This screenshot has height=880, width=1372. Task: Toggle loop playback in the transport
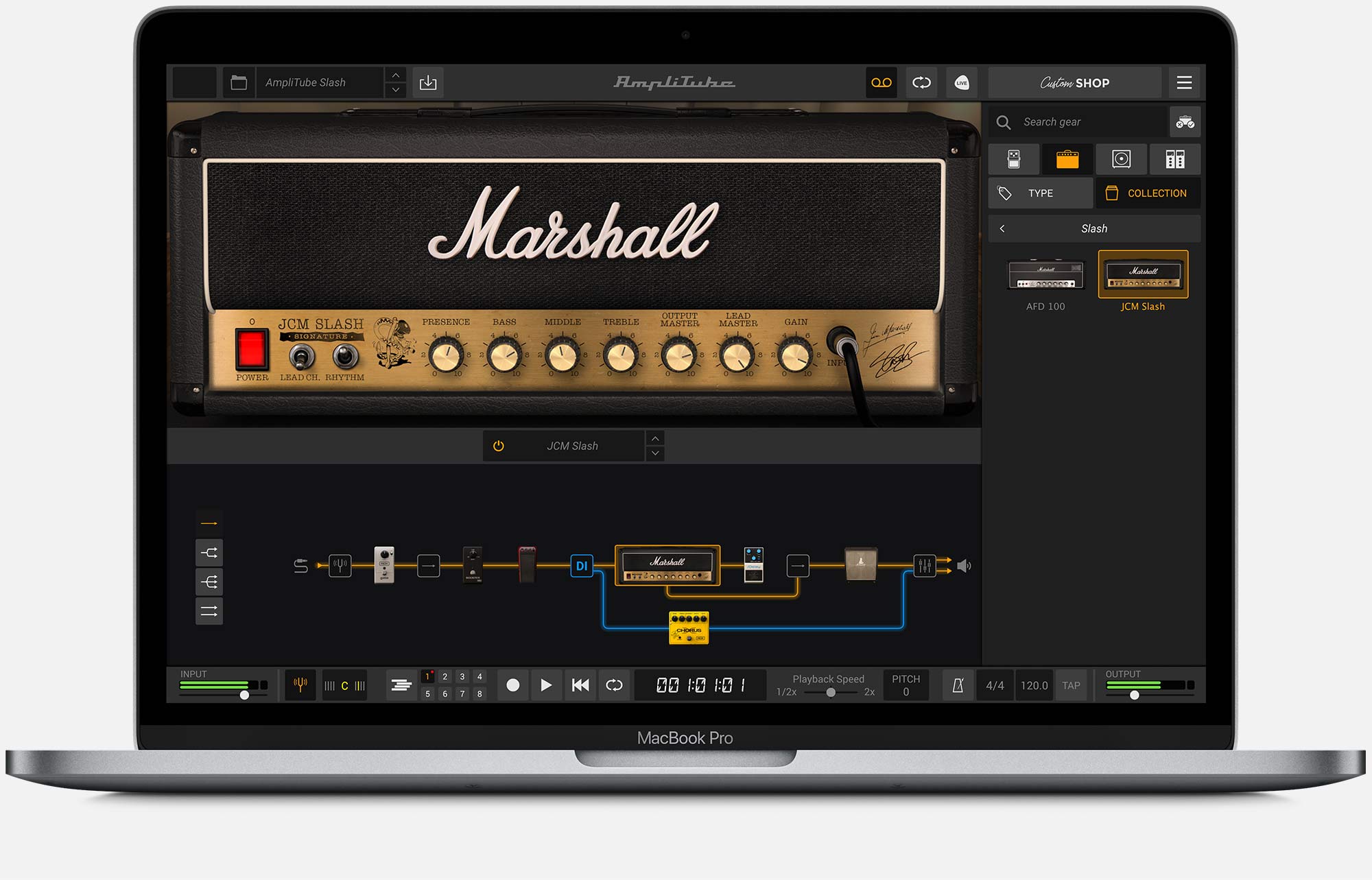click(x=614, y=685)
